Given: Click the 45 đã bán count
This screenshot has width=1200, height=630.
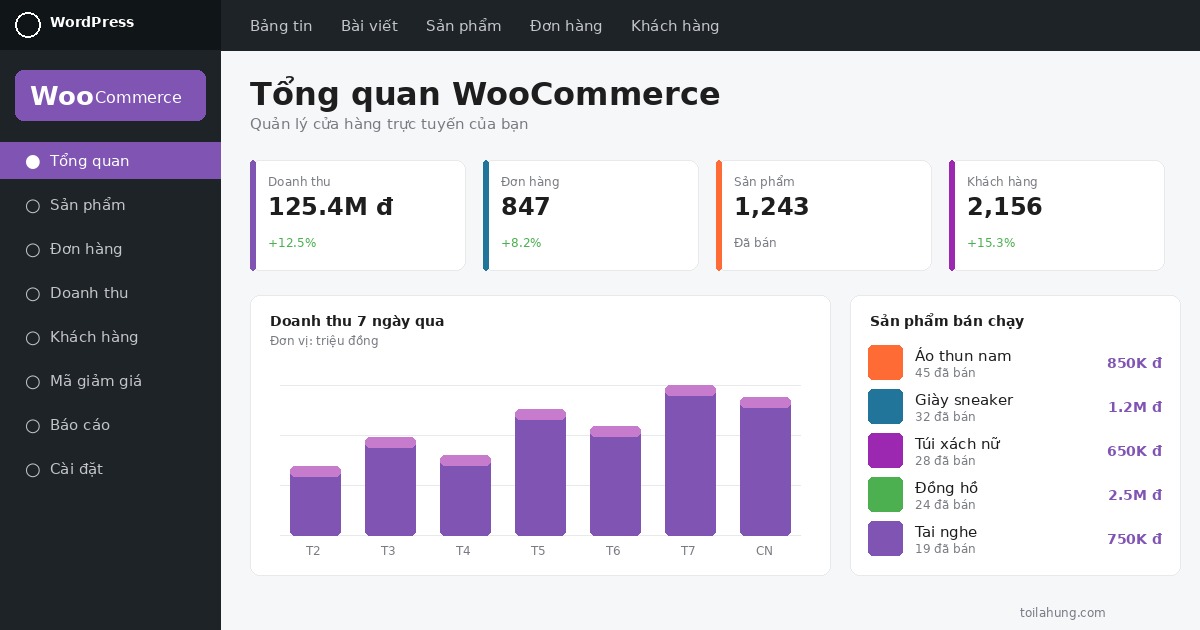Looking at the screenshot, I should pos(945,373).
